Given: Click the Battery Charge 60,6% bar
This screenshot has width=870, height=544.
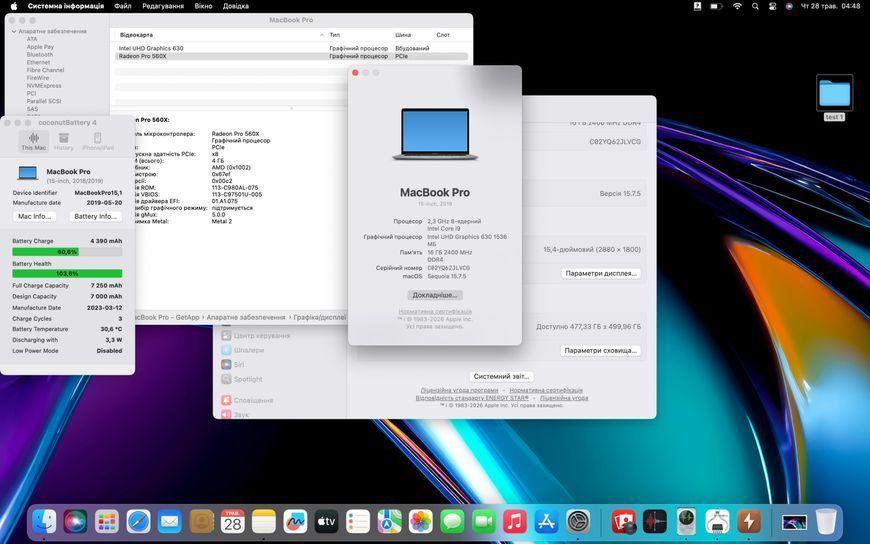Looking at the screenshot, I should (67, 252).
